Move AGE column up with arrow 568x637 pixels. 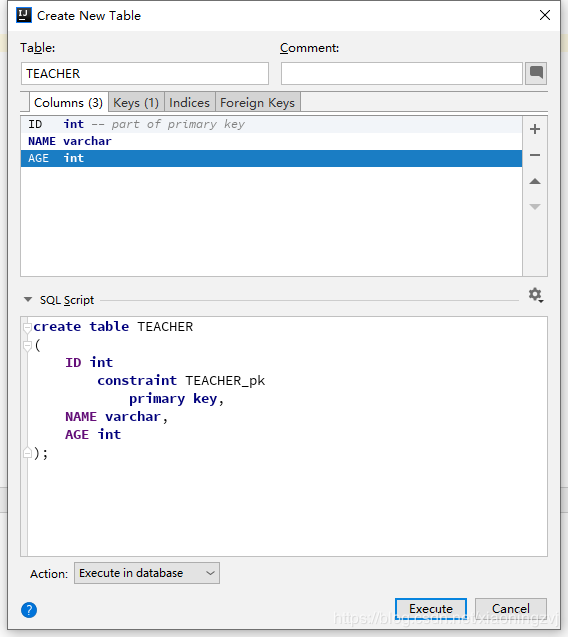(x=535, y=181)
